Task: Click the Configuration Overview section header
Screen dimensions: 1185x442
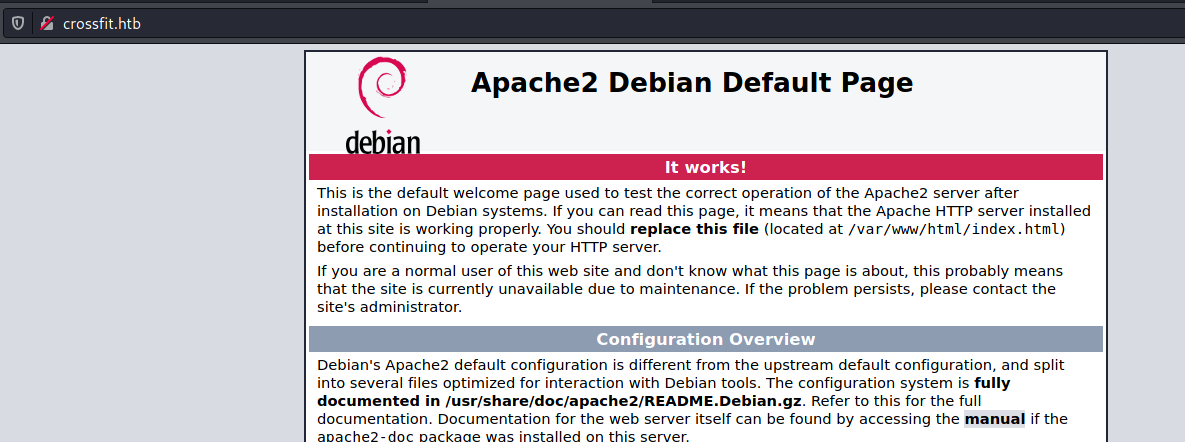Action: coord(706,339)
